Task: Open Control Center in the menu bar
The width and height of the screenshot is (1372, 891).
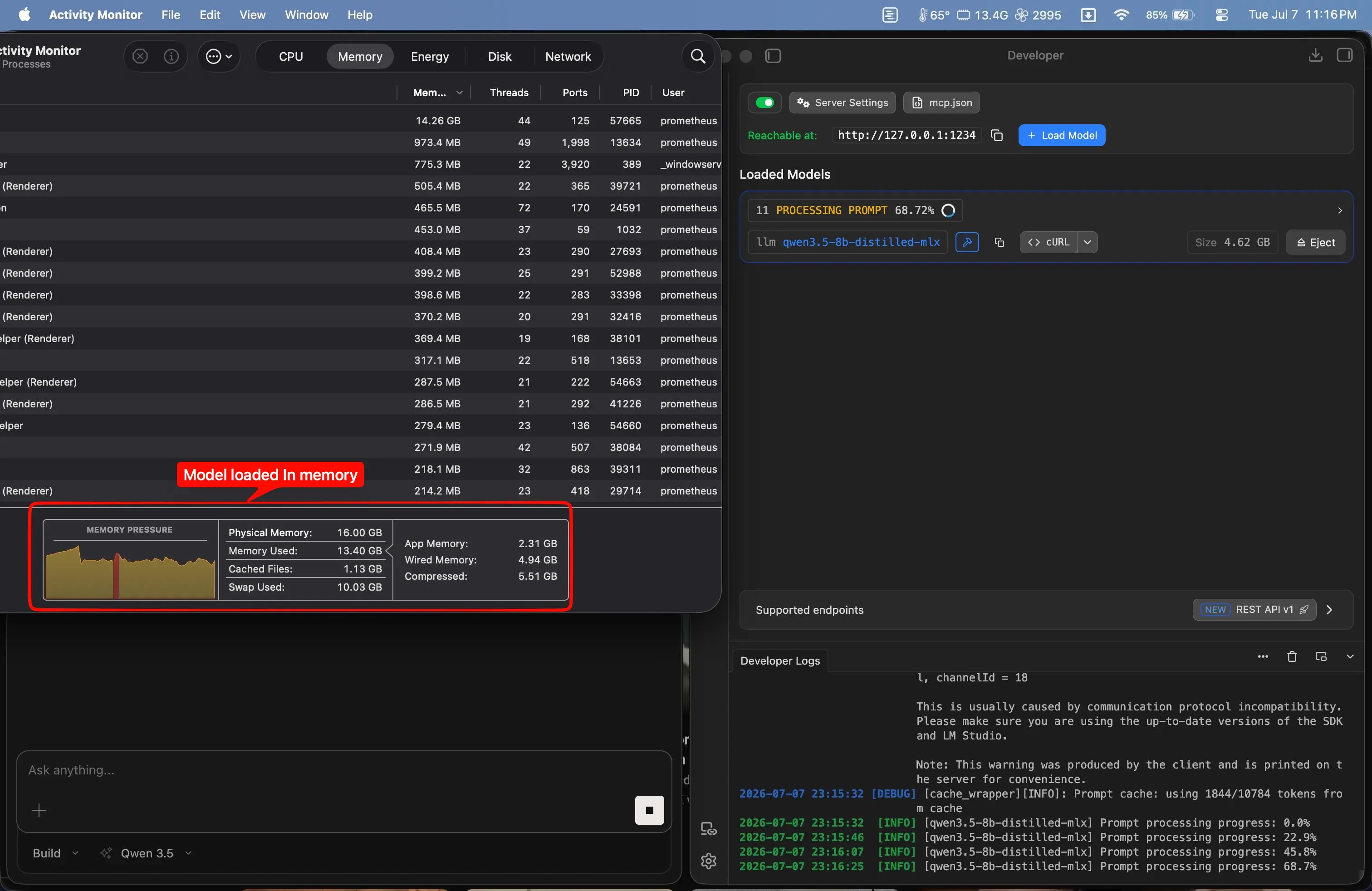Action: 1221,15
